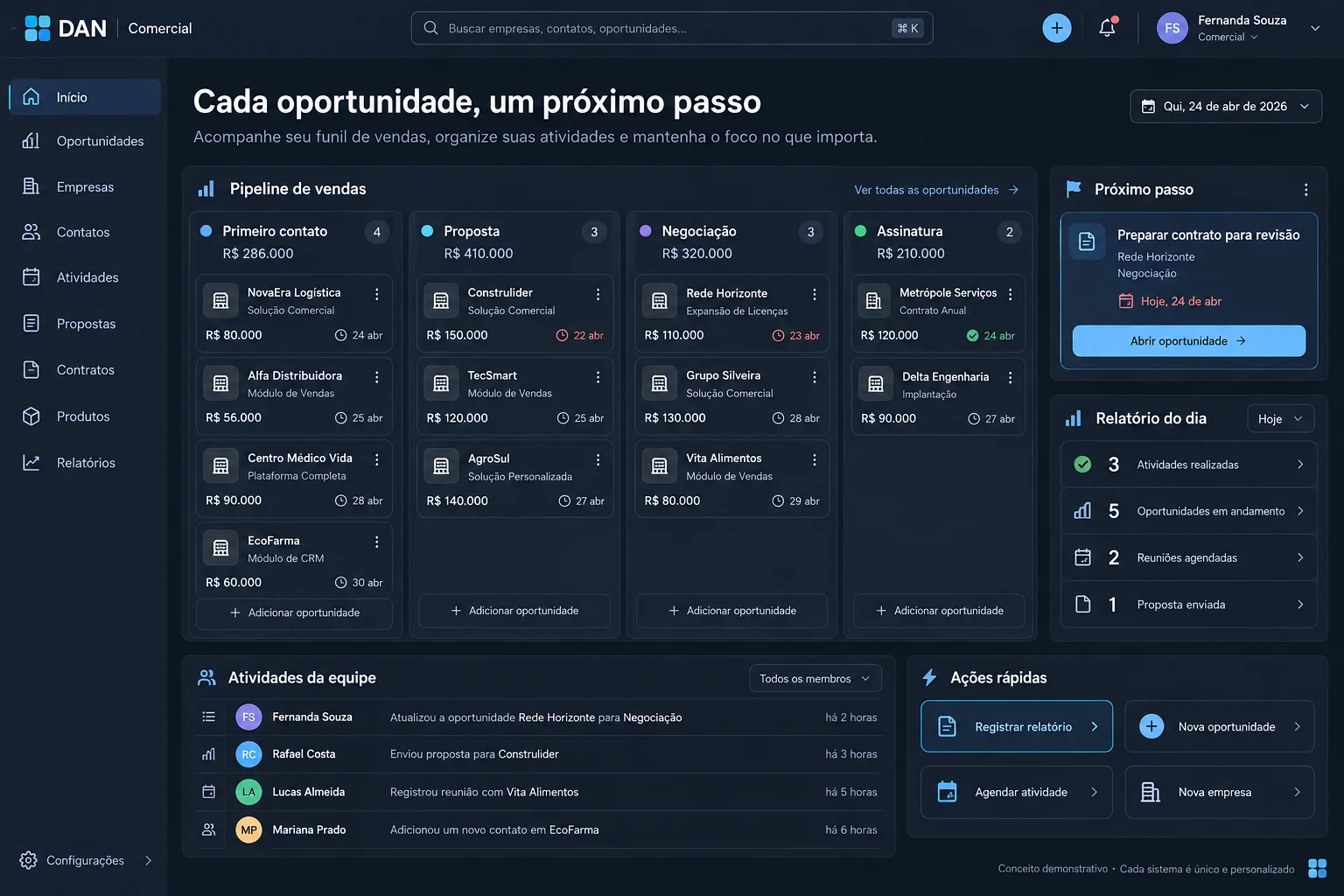Expand Atividades realizadas report row

tap(1189, 465)
